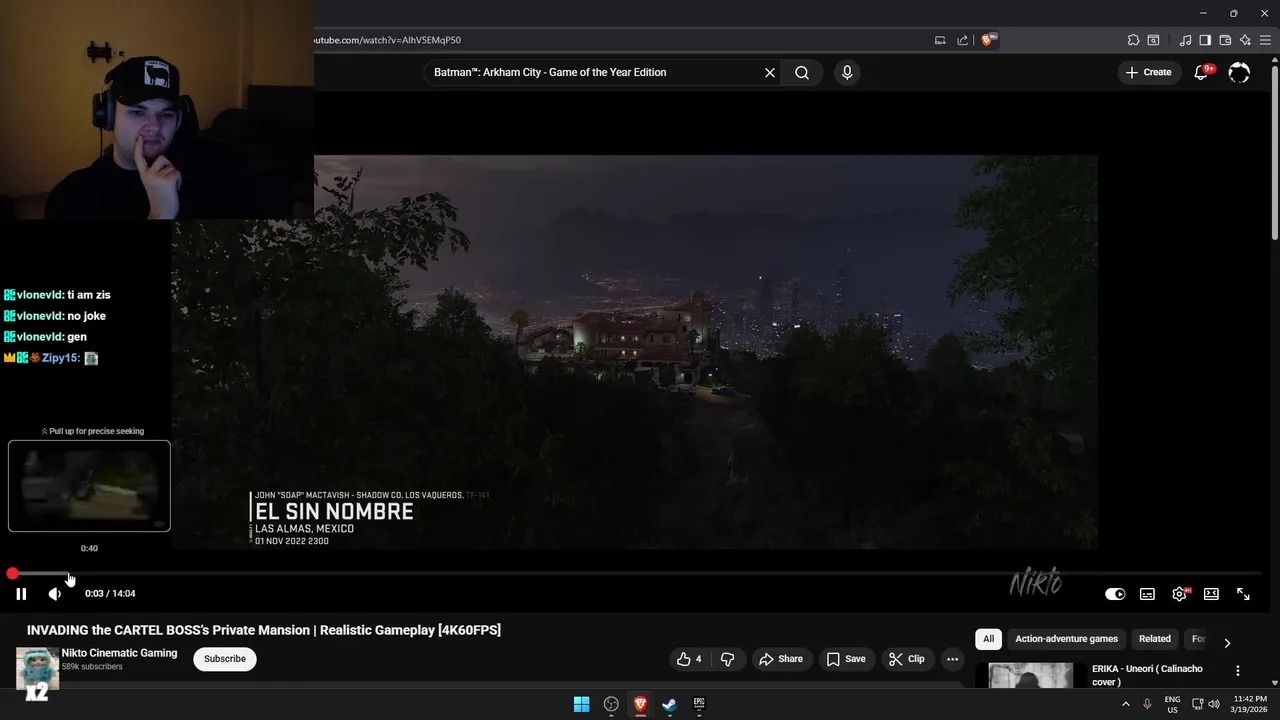Seek video on the red progress bar
The width and height of the screenshot is (1280, 720).
coord(636,574)
